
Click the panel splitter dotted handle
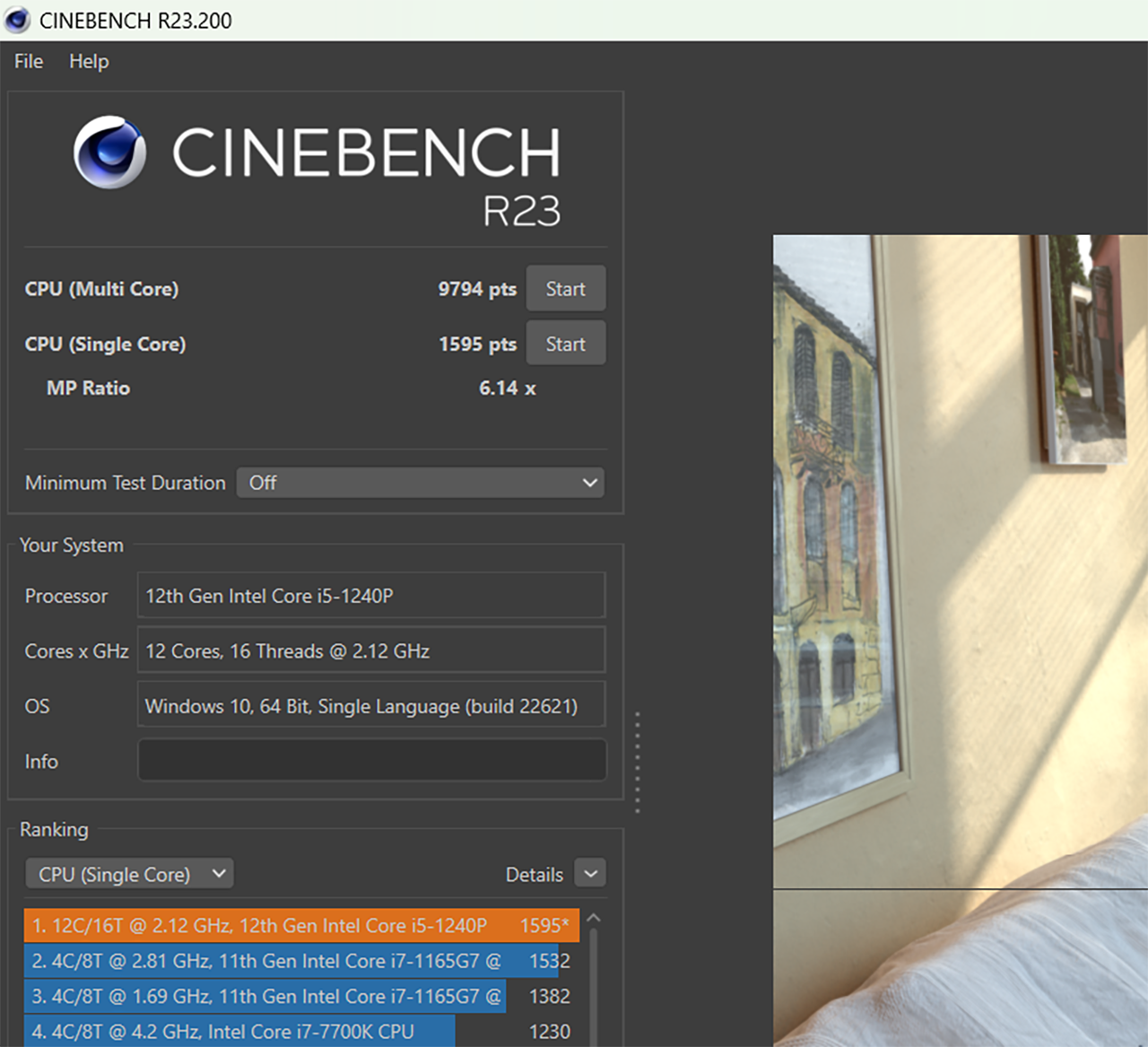pyautogui.click(x=638, y=762)
